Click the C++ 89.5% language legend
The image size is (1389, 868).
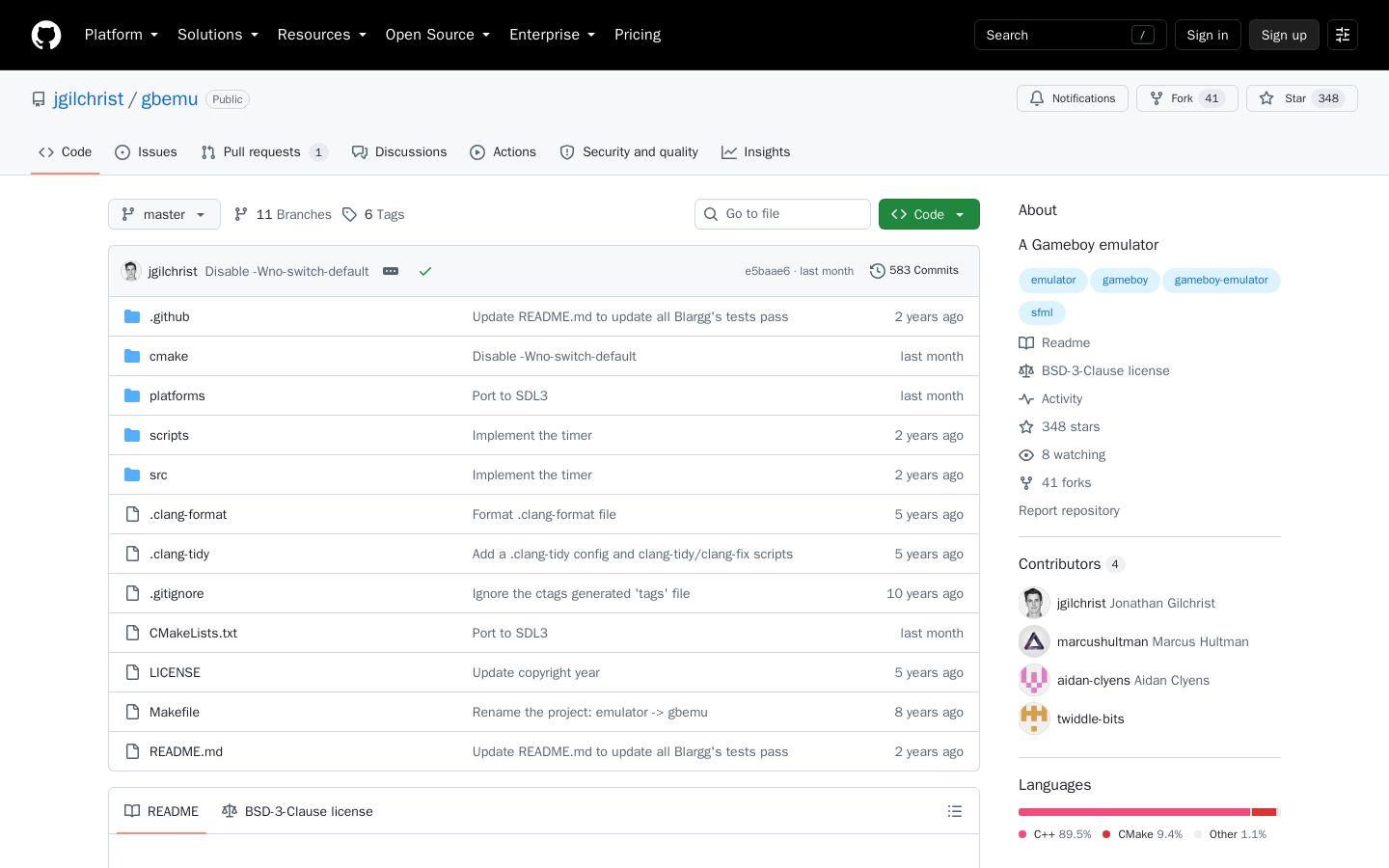(x=1055, y=834)
